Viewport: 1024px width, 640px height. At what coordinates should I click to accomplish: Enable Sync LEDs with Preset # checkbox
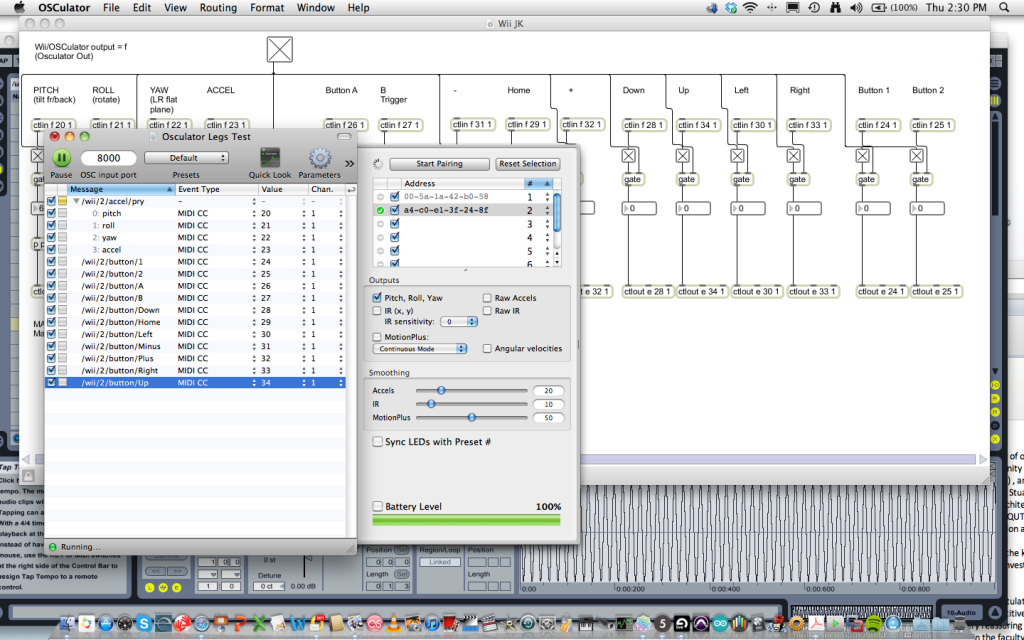pos(377,442)
